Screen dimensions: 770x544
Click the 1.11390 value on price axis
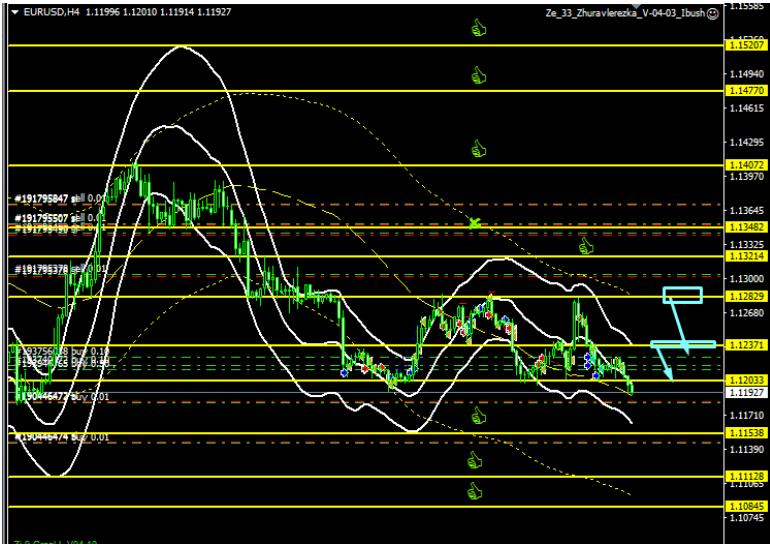pos(747,449)
